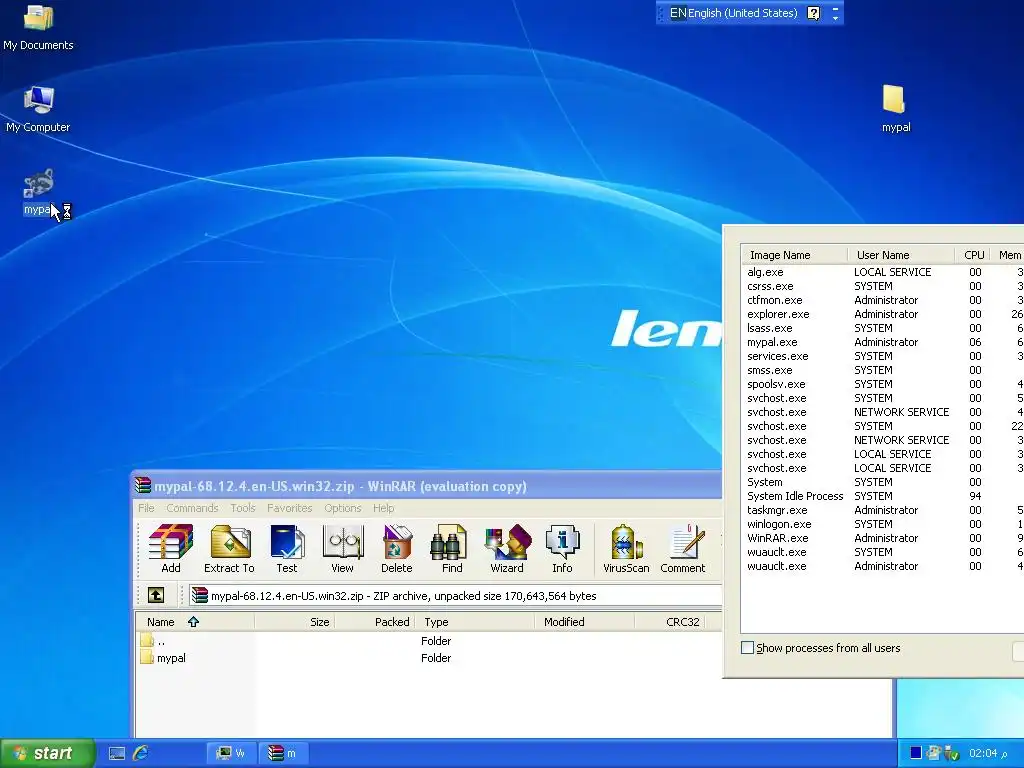Screen dimensions: 1024x768
Task: Sort by User Name column in Task Manager
Action: click(901, 255)
